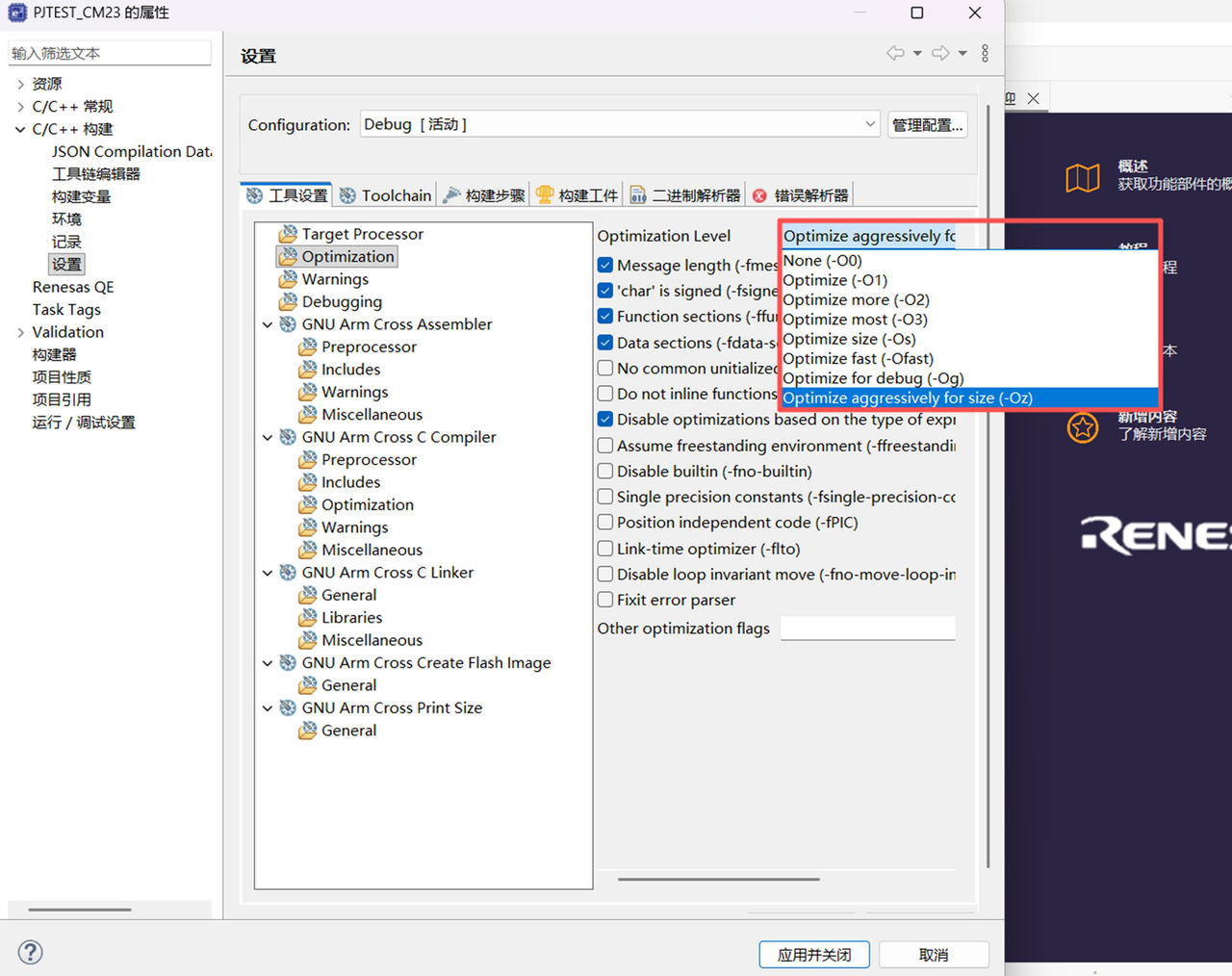Click the Other optimization flags field
This screenshot has width=1232, height=976.
pyautogui.click(x=867, y=629)
